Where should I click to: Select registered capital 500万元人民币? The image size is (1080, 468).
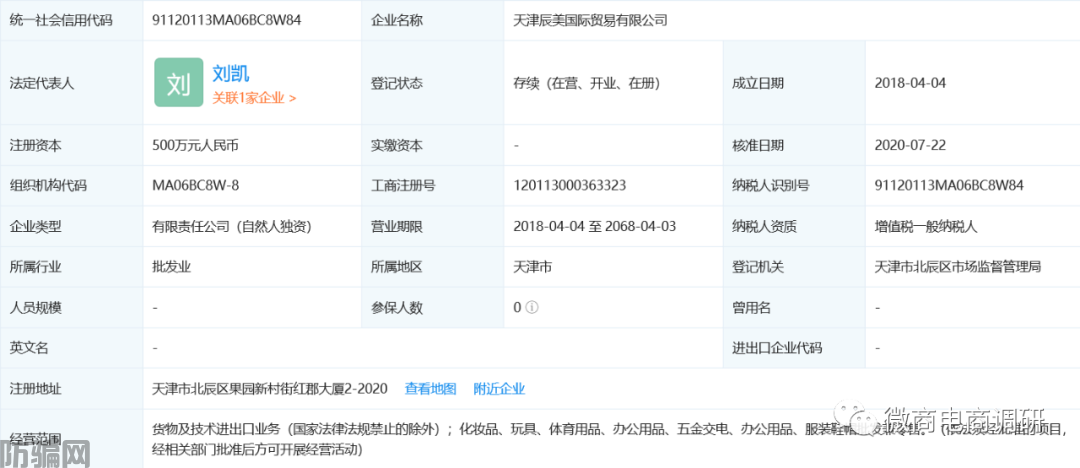(x=196, y=145)
